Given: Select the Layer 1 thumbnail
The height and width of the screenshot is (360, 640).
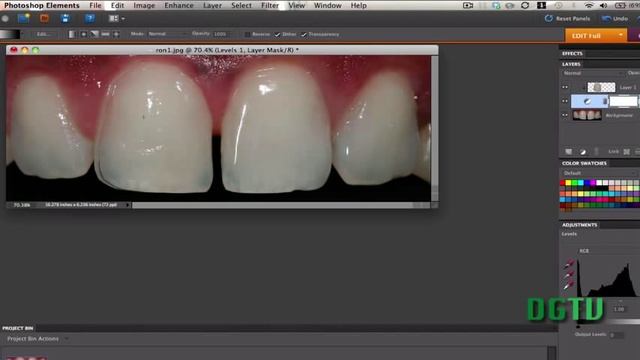Looking at the screenshot, I should [601, 87].
